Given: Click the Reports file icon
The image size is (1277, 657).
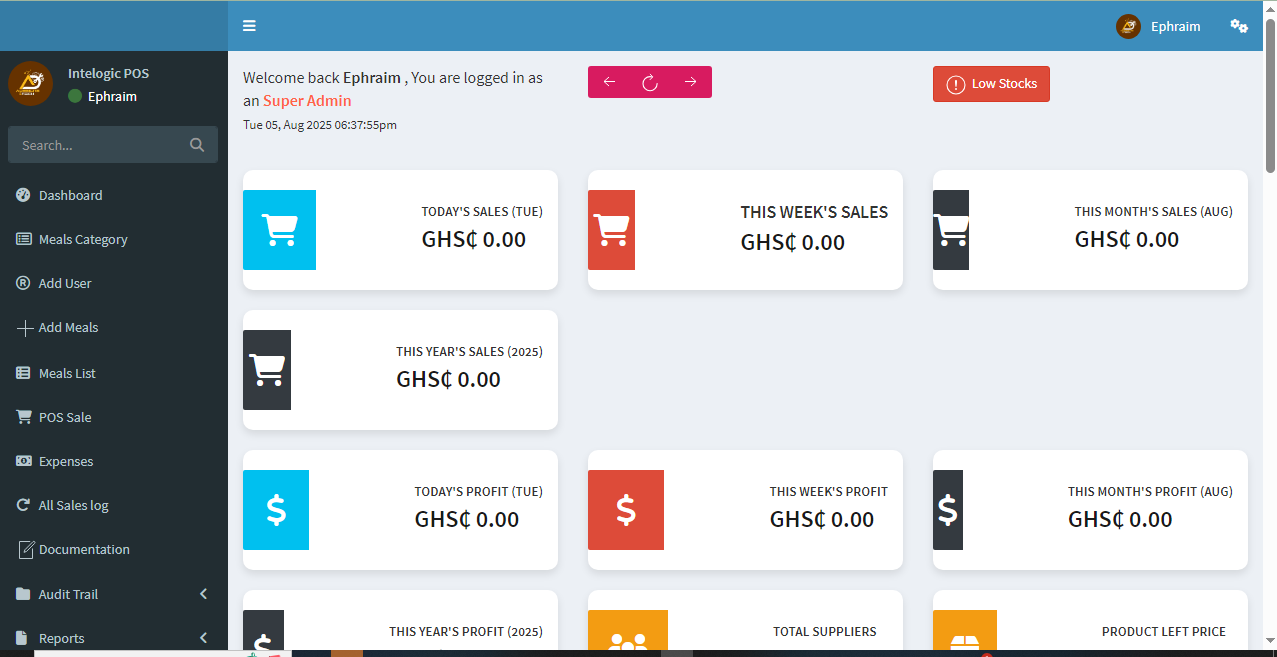Looking at the screenshot, I should click(22, 638).
